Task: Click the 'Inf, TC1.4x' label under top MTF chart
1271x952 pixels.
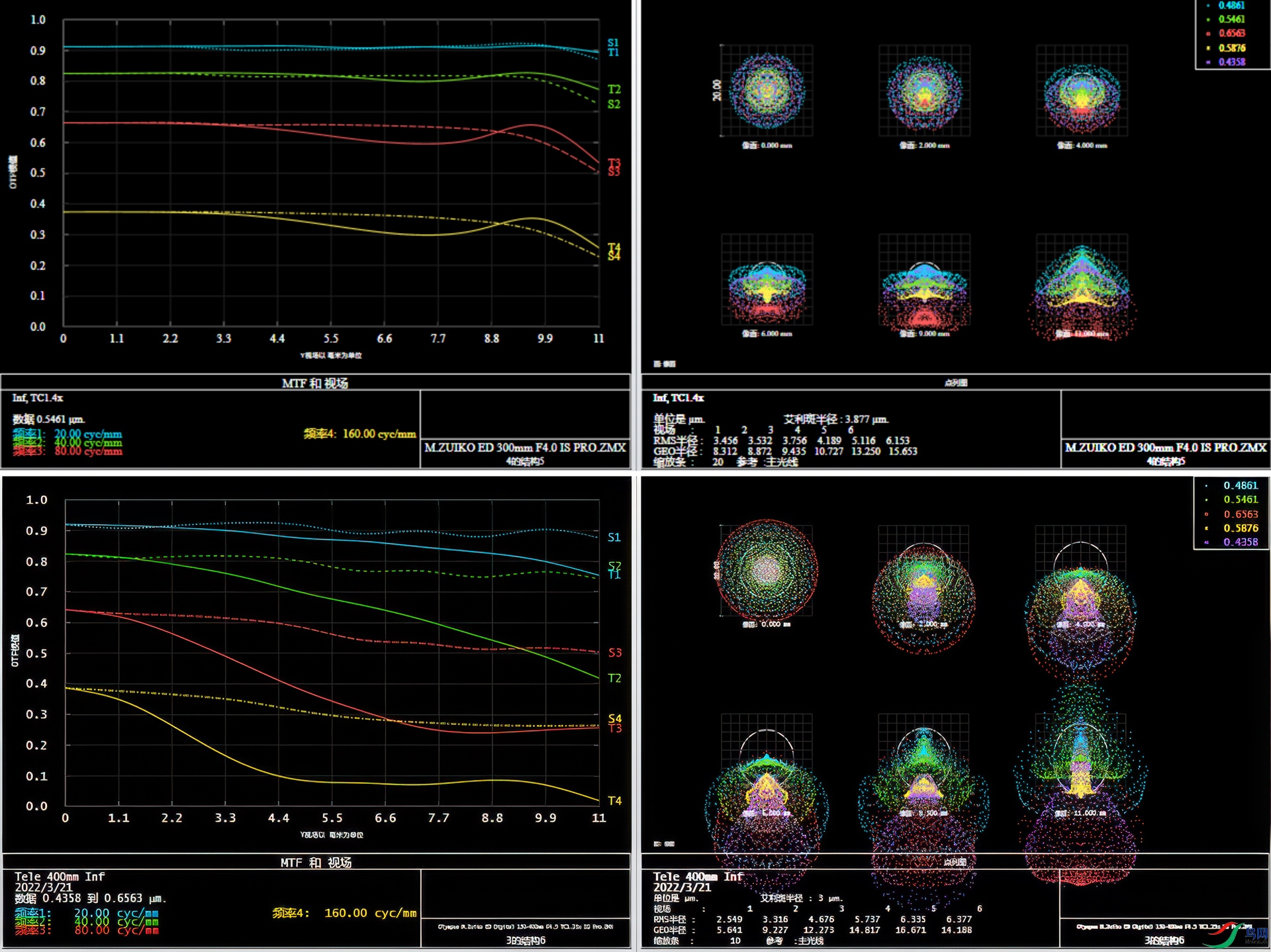Action: (x=37, y=397)
